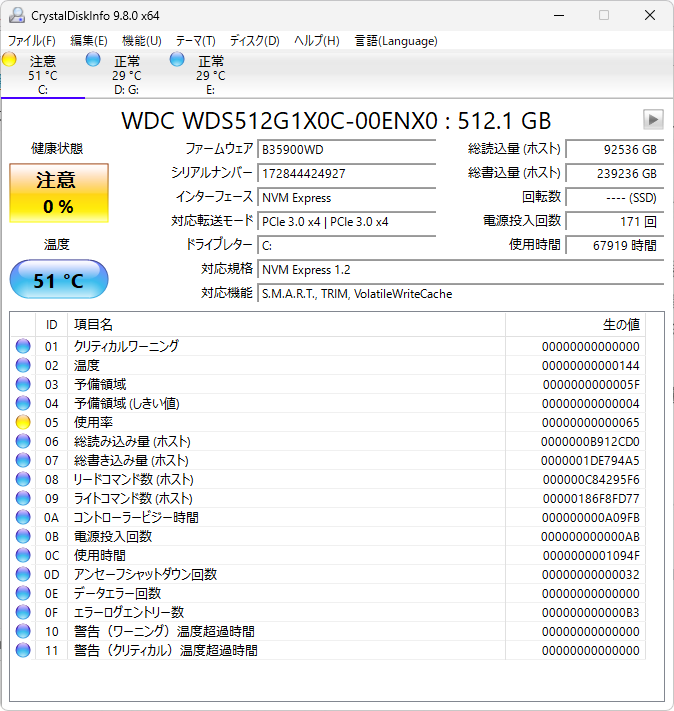Click the 51 °C temperature button
The width and height of the screenshot is (674, 711).
pyautogui.click(x=58, y=281)
